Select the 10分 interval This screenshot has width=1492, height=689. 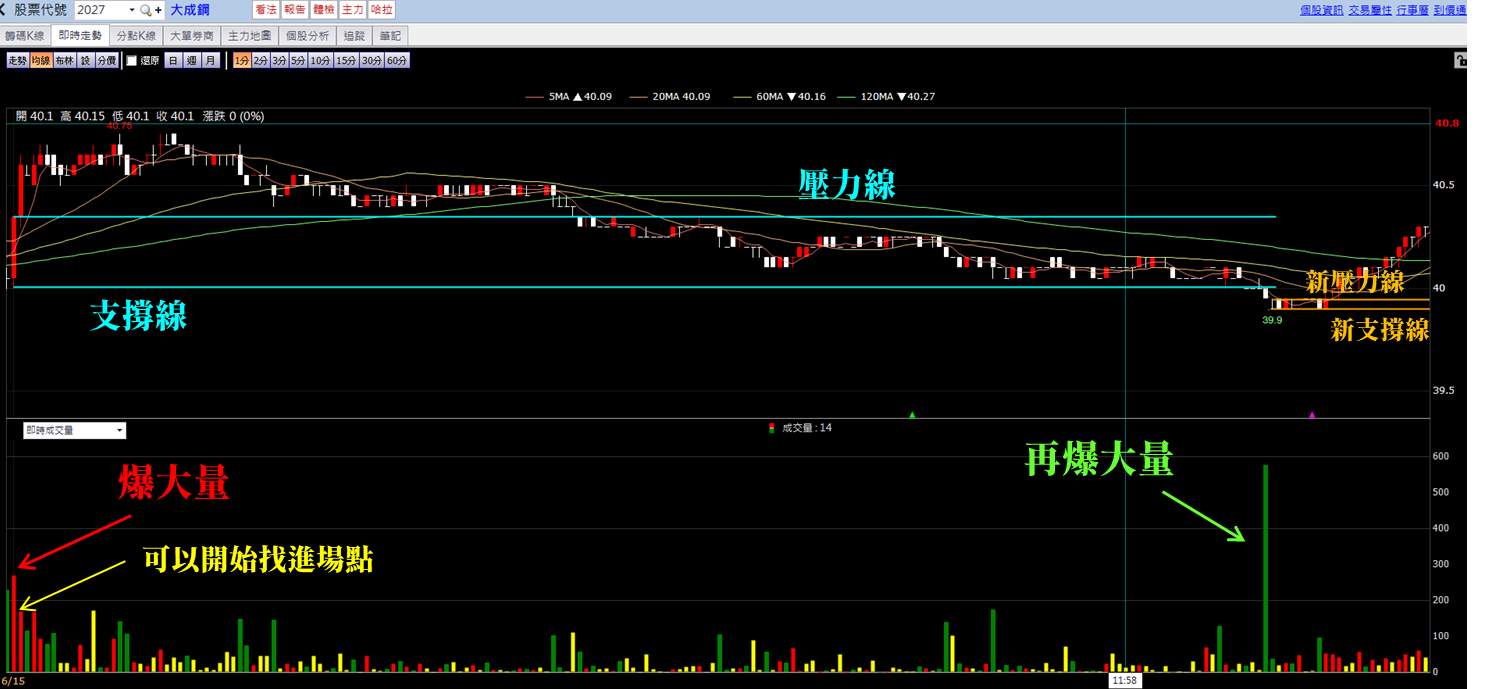coord(320,61)
